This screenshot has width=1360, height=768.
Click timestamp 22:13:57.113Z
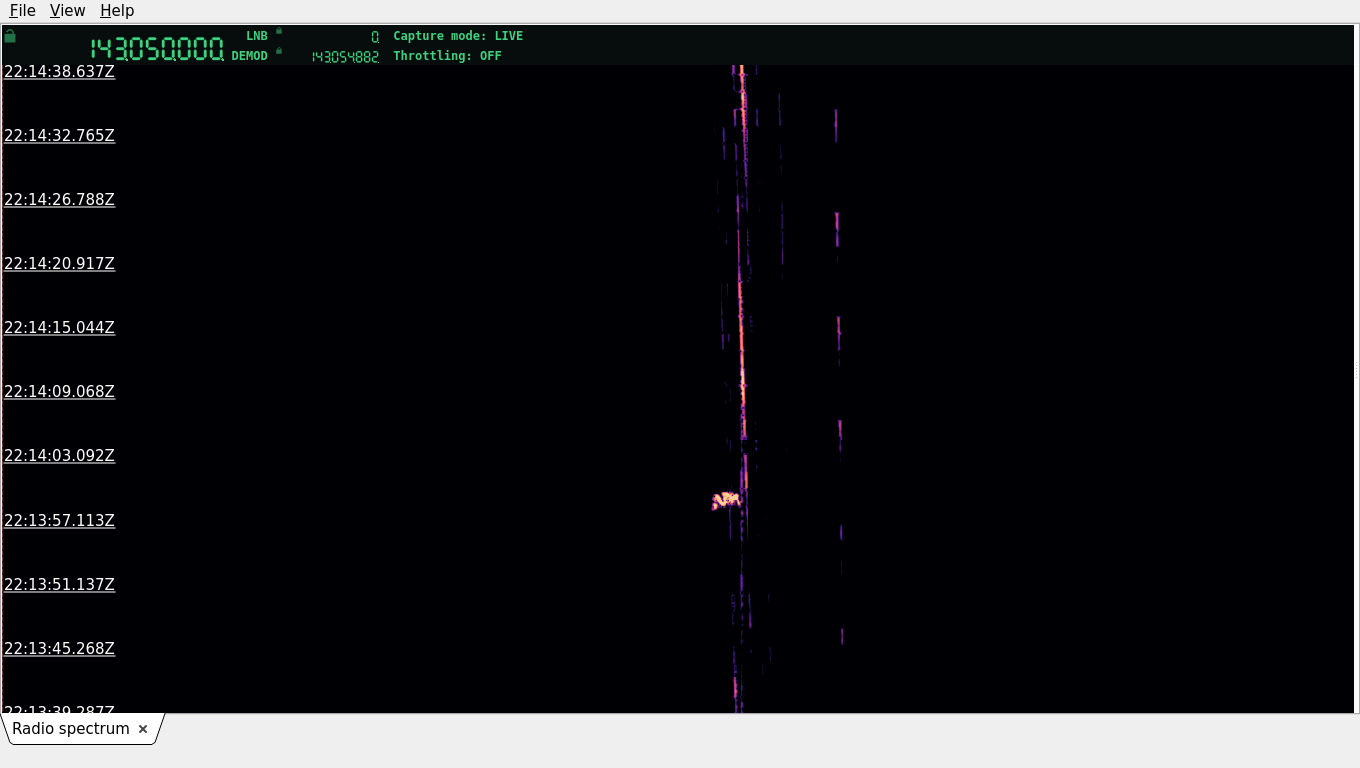tap(59, 521)
